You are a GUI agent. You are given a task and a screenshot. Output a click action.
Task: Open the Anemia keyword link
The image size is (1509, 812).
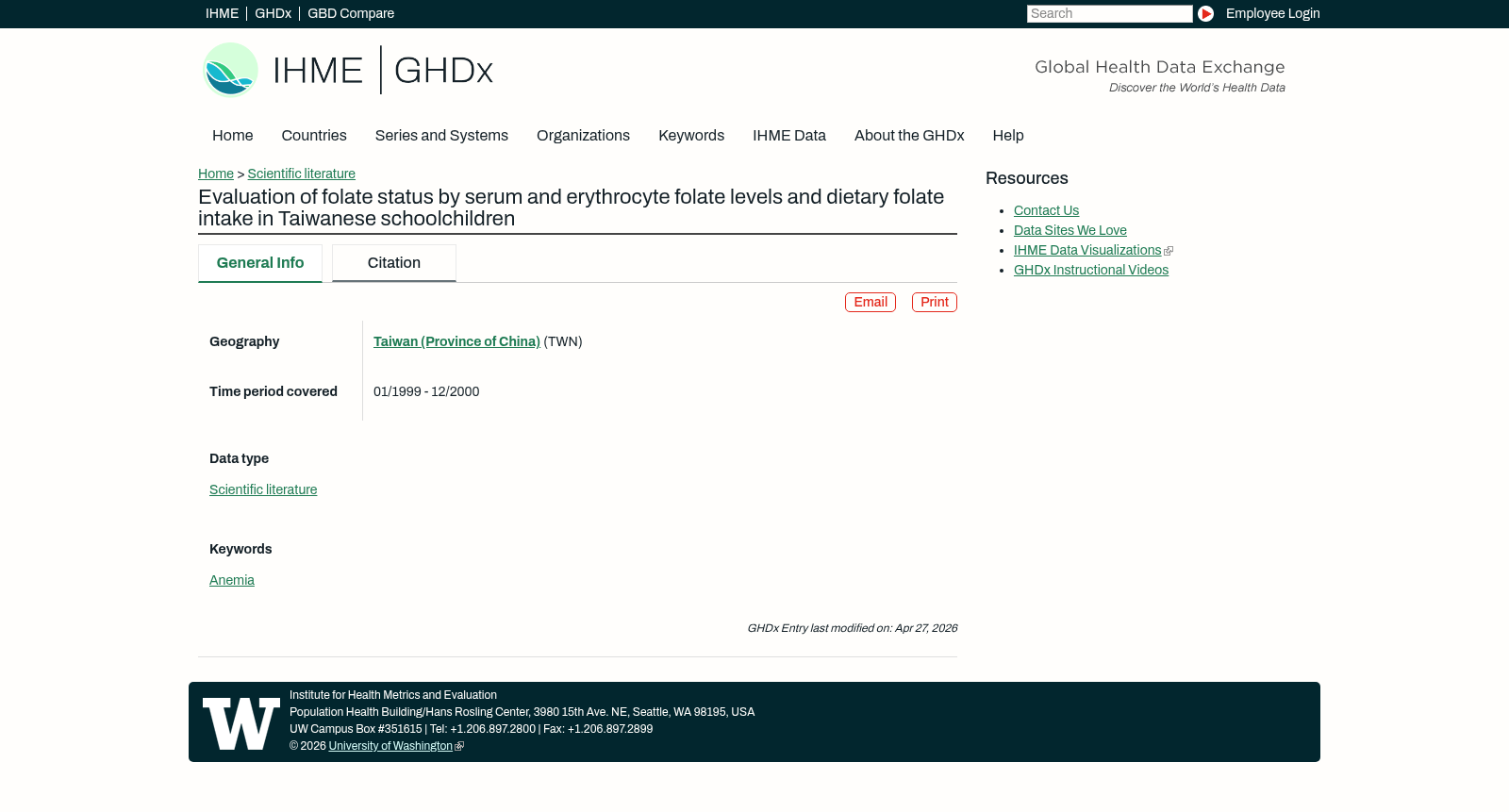click(232, 580)
